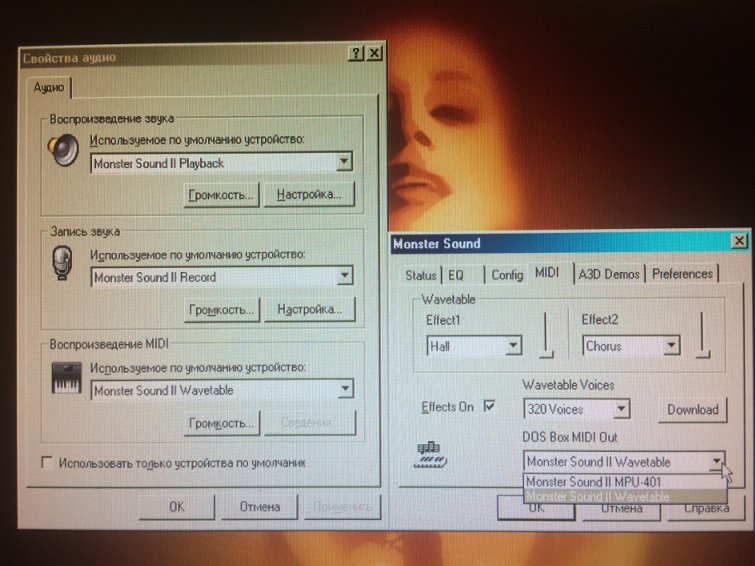Viewport: 755px width, 566px height.
Task: Open the MIDI playback device dropdown in audio properties
Action: [x=345, y=389]
